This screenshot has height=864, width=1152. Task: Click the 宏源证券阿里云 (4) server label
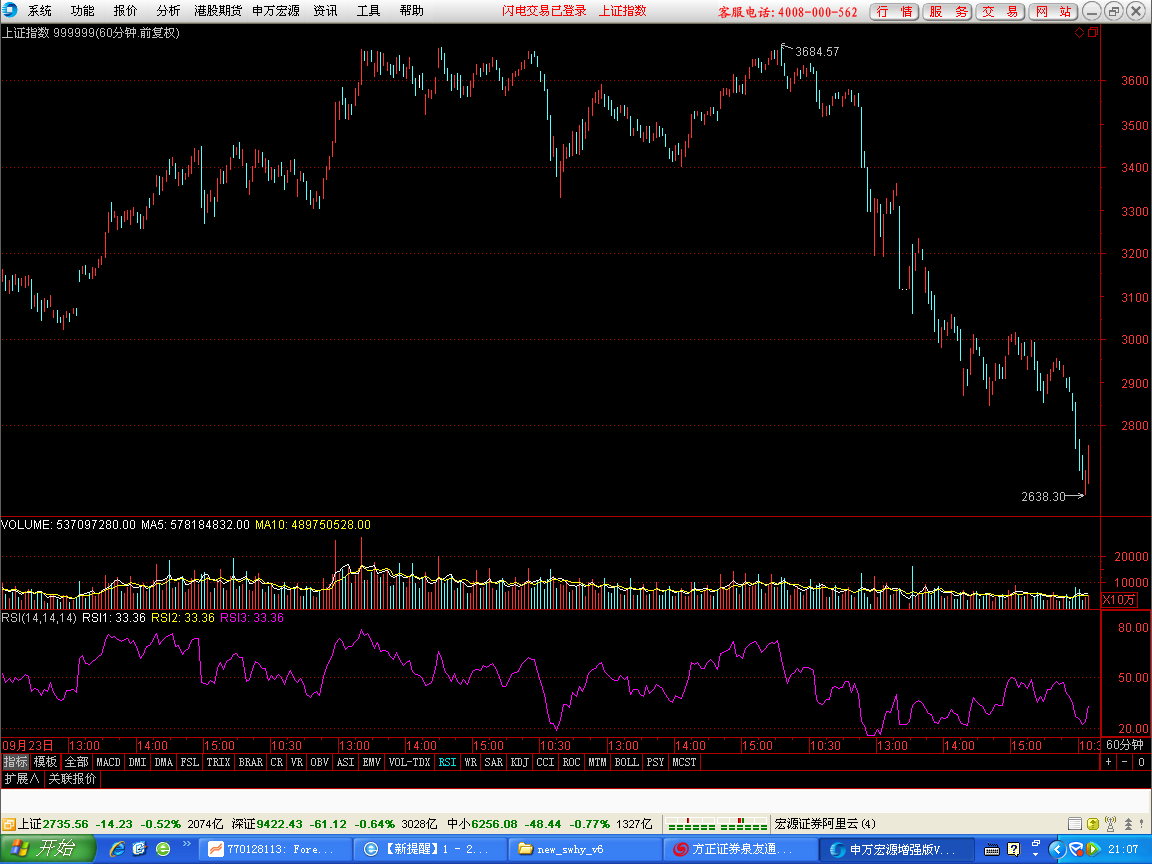(x=825, y=824)
